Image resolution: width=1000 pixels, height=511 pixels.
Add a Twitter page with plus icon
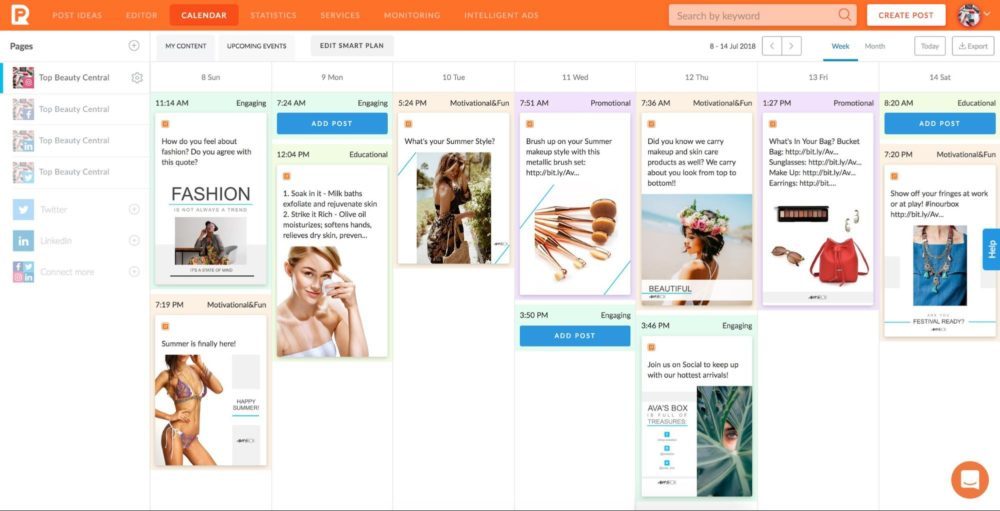134,209
